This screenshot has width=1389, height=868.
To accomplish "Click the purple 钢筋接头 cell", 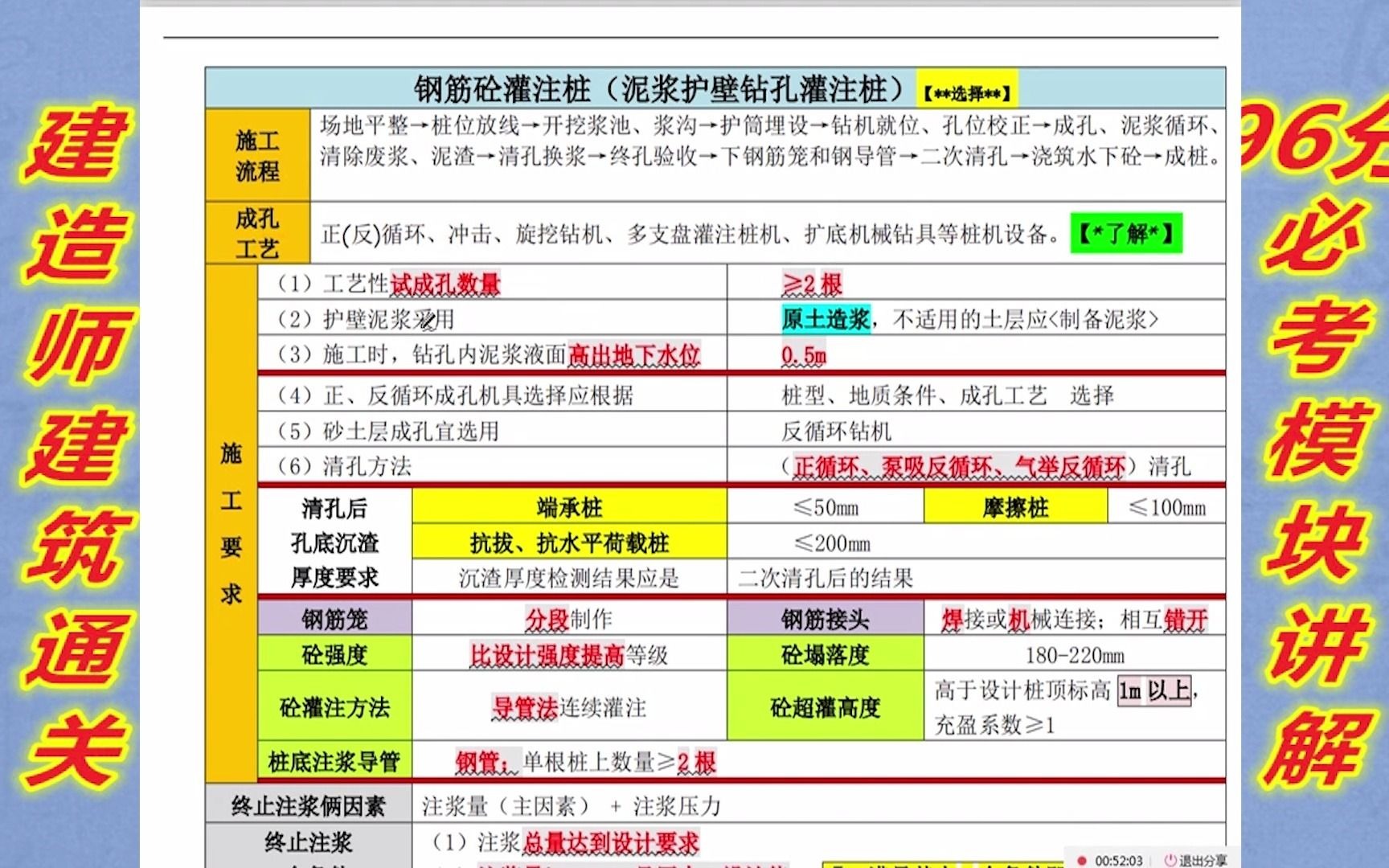I will tap(826, 619).
